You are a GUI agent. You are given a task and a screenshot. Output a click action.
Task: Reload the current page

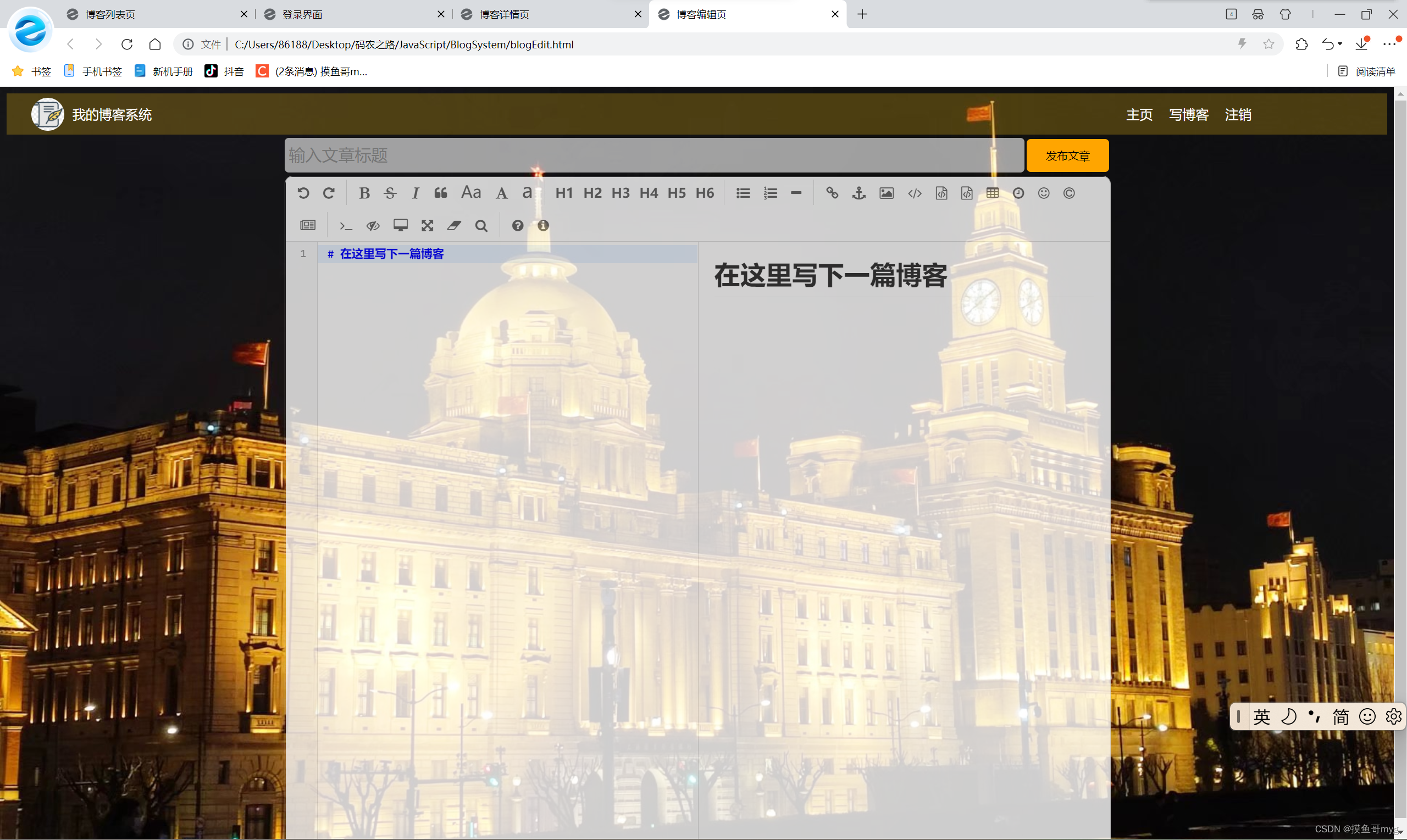tap(127, 44)
